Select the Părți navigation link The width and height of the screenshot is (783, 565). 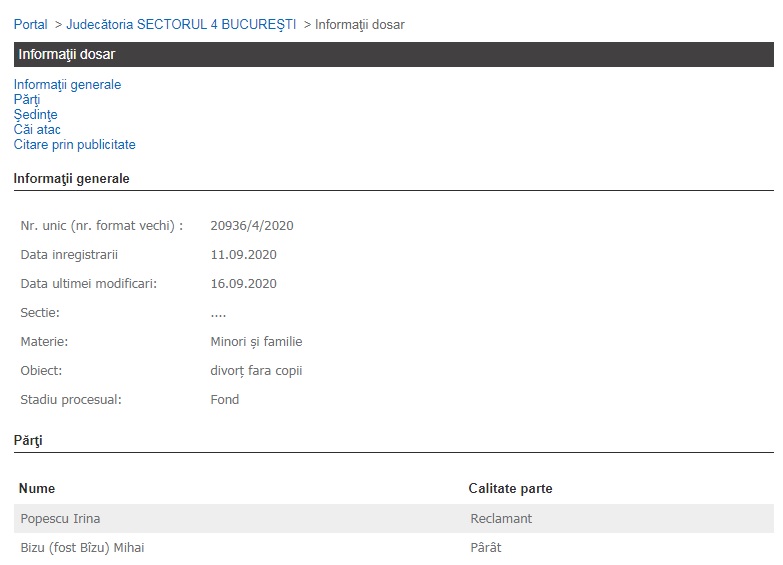27,100
